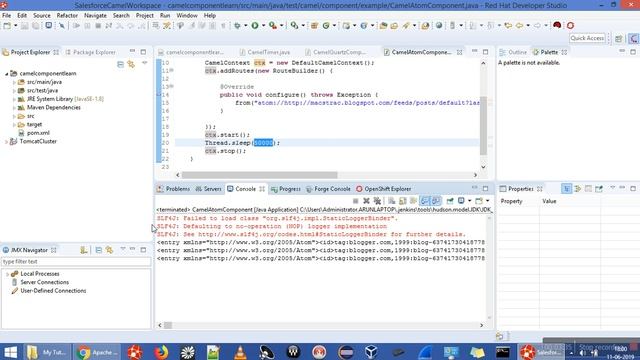The image size is (640, 360).
Task: Open the Display Selected Console dropdown
Action: click(469, 201)
